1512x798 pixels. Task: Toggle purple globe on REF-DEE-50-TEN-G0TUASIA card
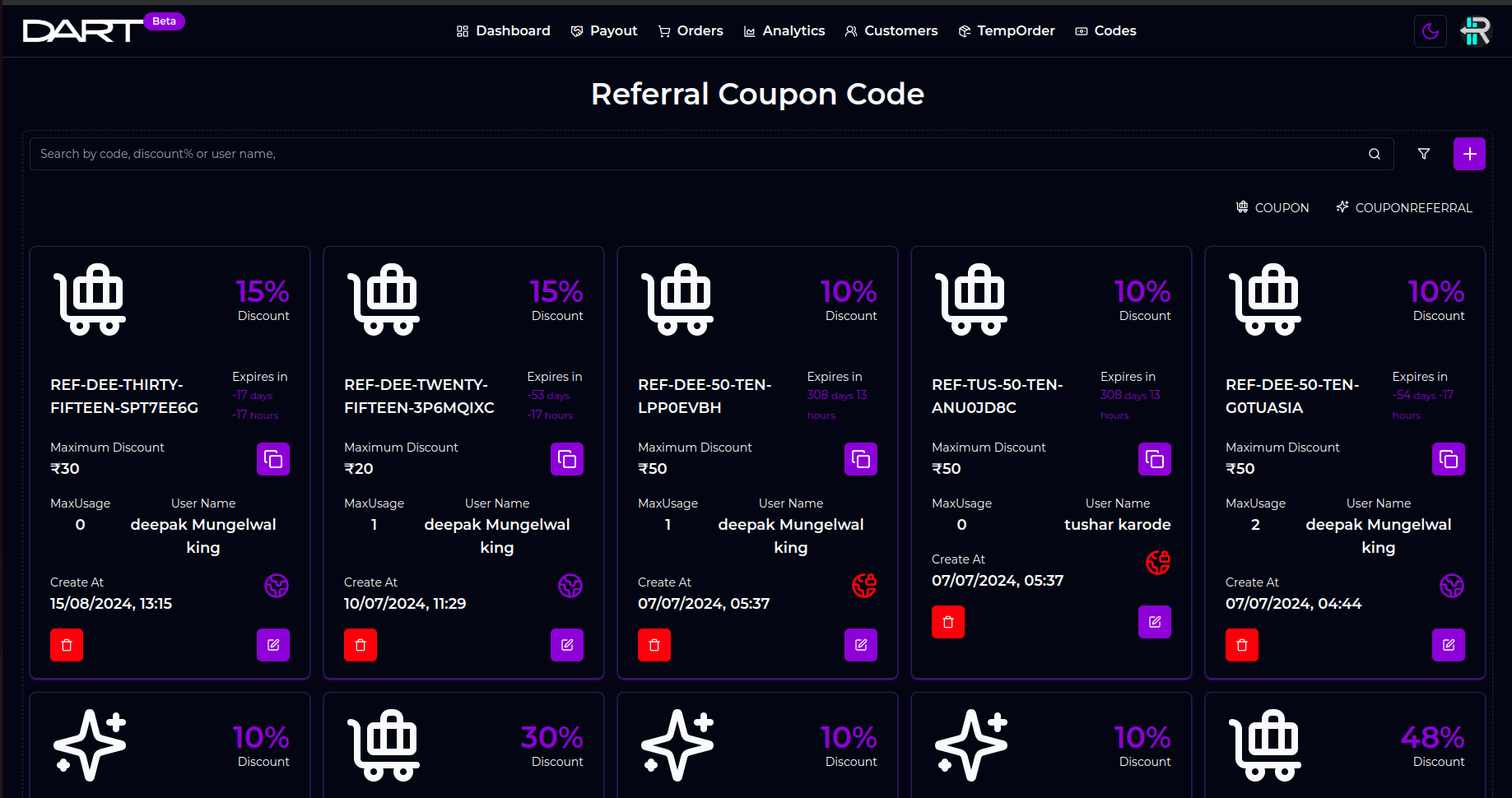click(1452, 586)
